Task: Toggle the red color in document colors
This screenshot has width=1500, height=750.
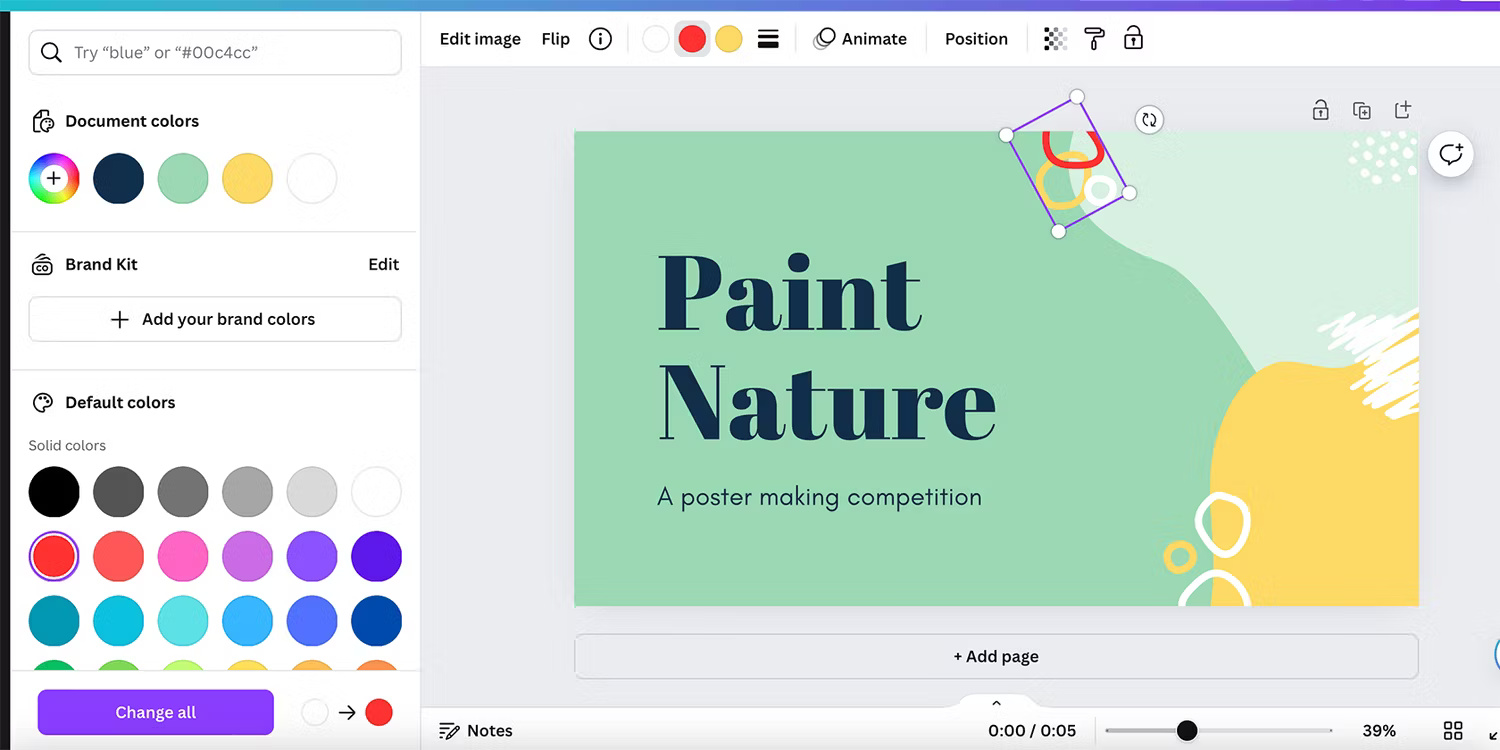Action: (x=692, y=39)
